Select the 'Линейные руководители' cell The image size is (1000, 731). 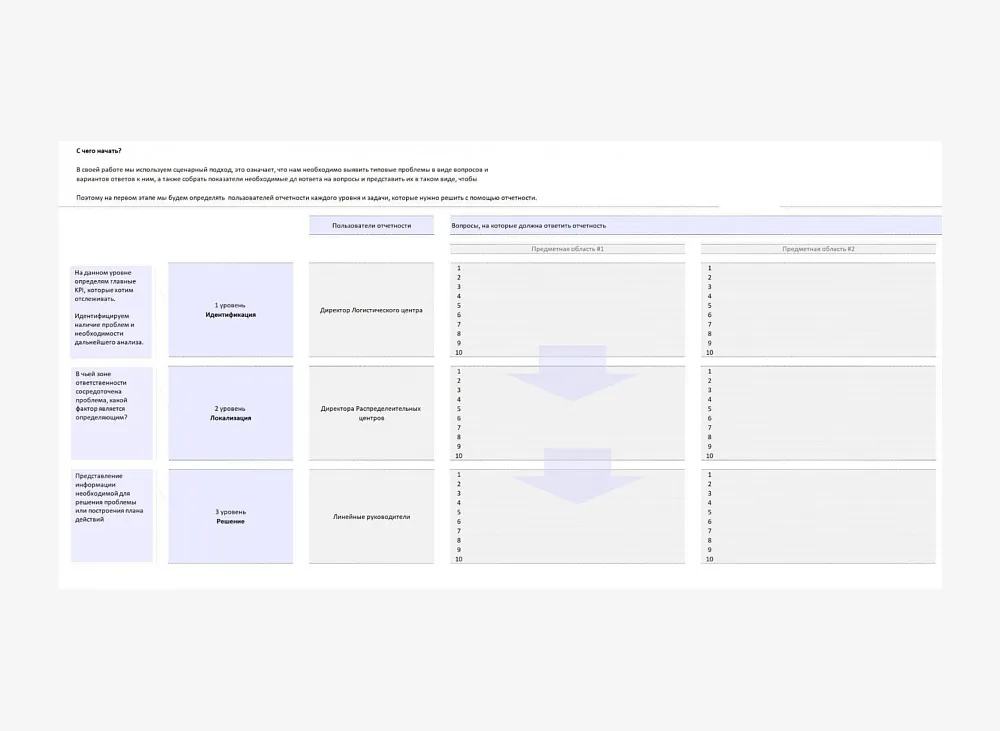pos(371,517)
